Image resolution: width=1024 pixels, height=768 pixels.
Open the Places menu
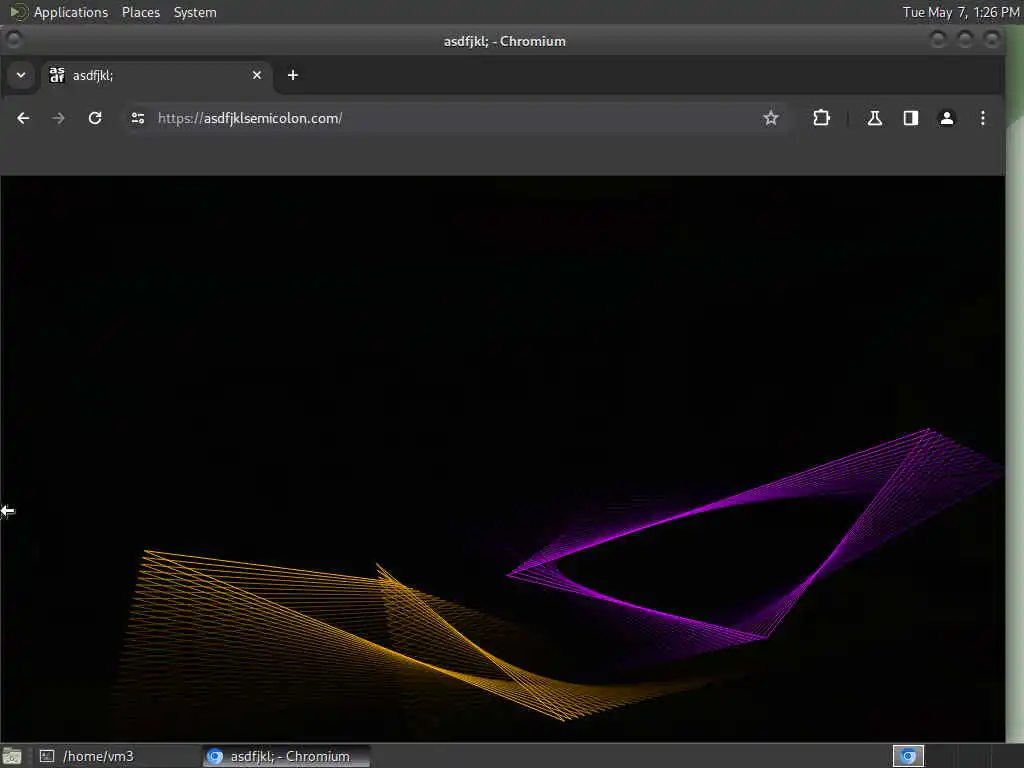pyautogui.click(x=141, y=12)
